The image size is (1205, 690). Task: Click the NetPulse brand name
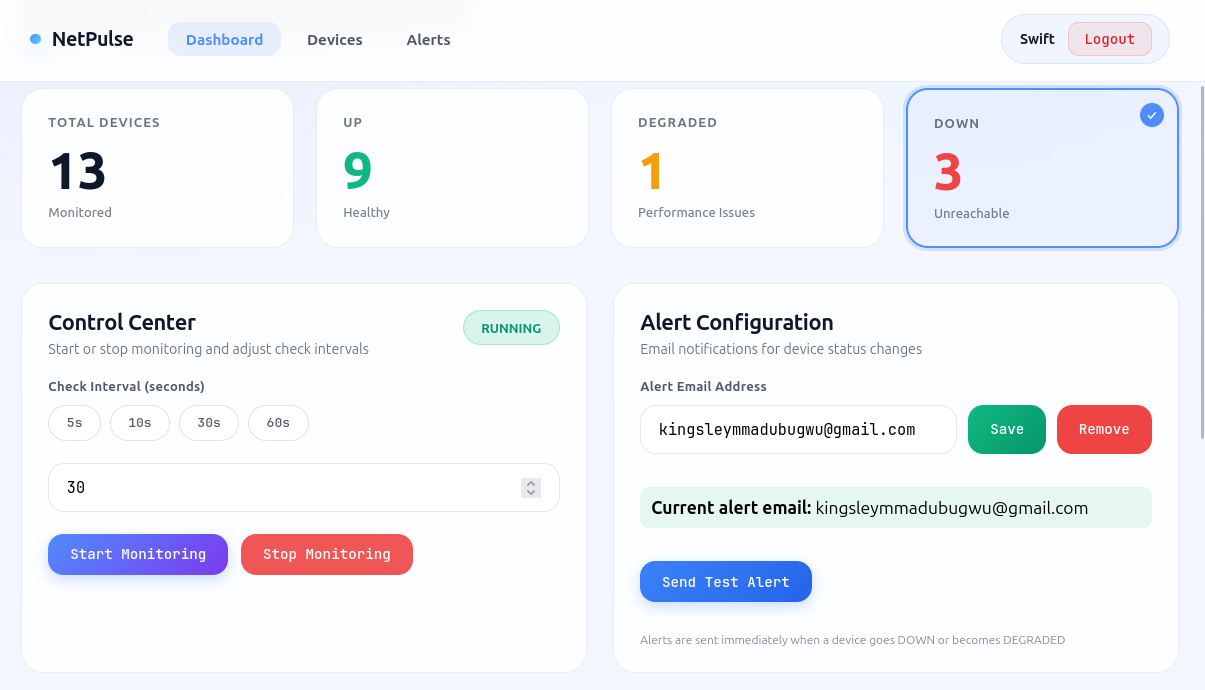click(x=92, y=39)
